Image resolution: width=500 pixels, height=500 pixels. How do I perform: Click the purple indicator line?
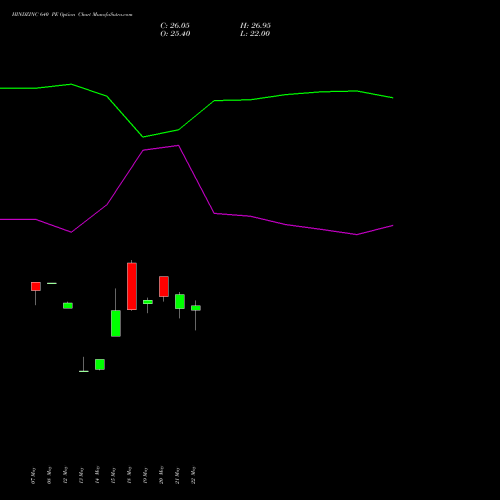(x=197, y=179)
